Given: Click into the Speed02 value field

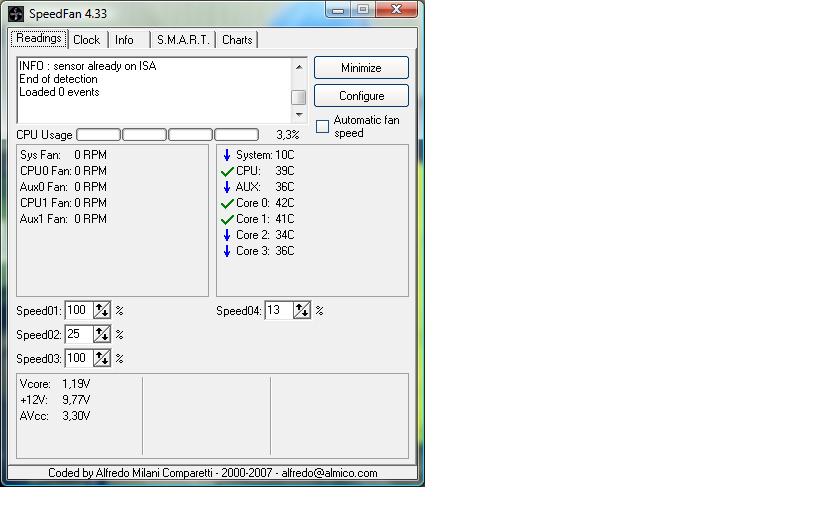Looking at the screenshot, I should click(79, 334).
